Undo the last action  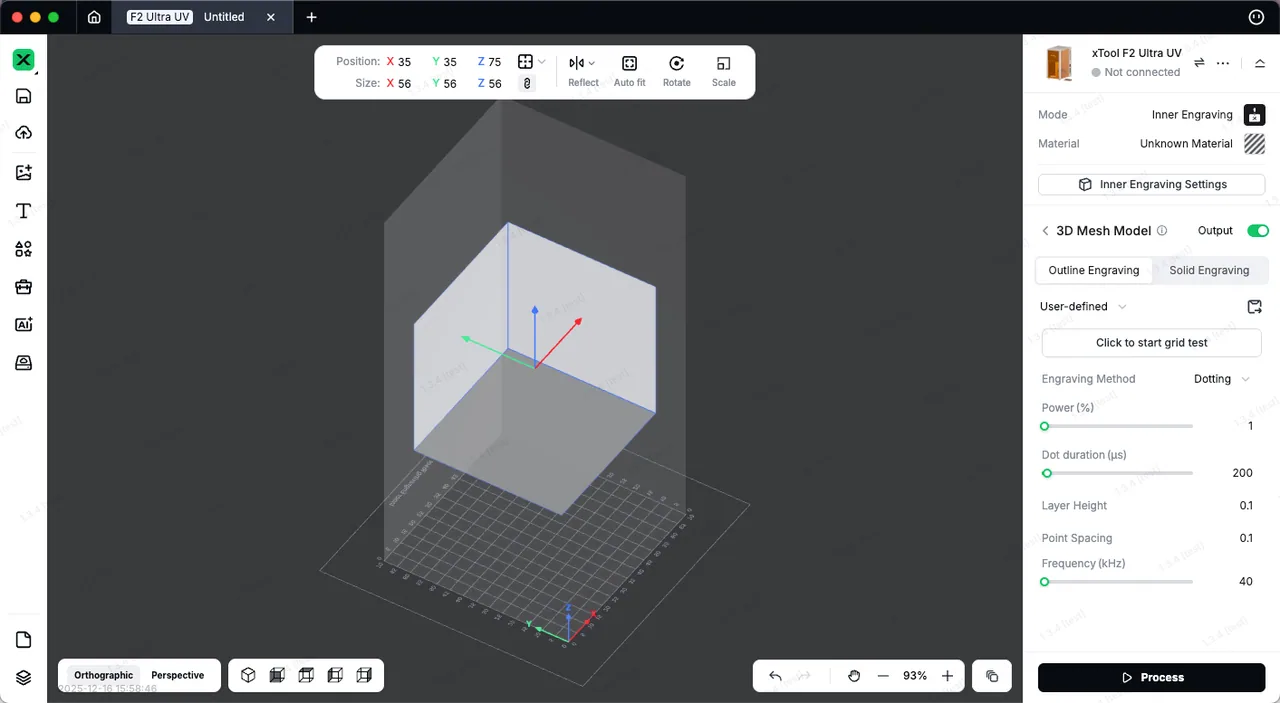775,676
